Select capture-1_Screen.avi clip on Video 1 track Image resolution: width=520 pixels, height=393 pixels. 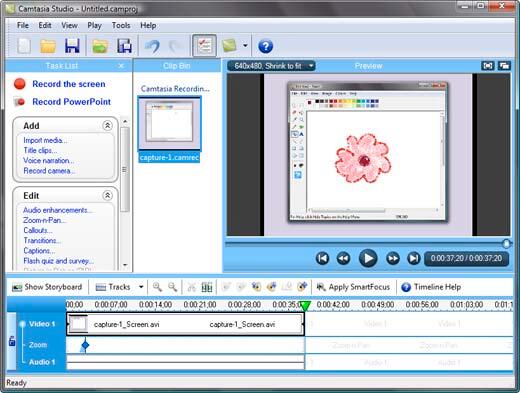[x=185, y=324]
